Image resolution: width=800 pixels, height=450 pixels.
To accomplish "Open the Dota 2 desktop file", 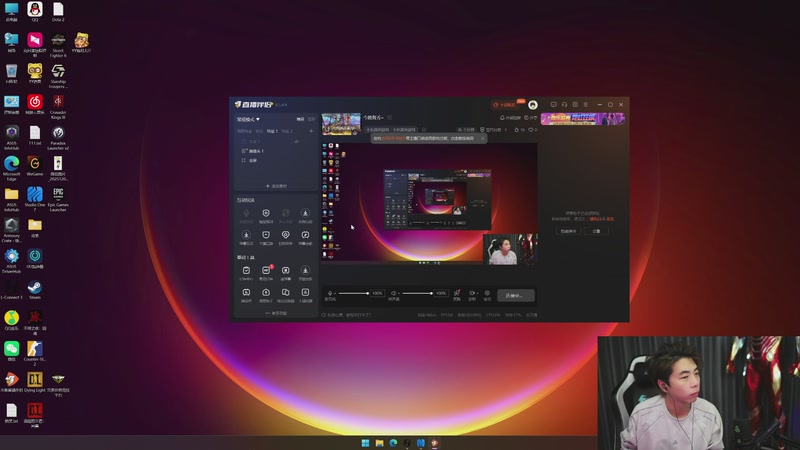I will point(58,11).
